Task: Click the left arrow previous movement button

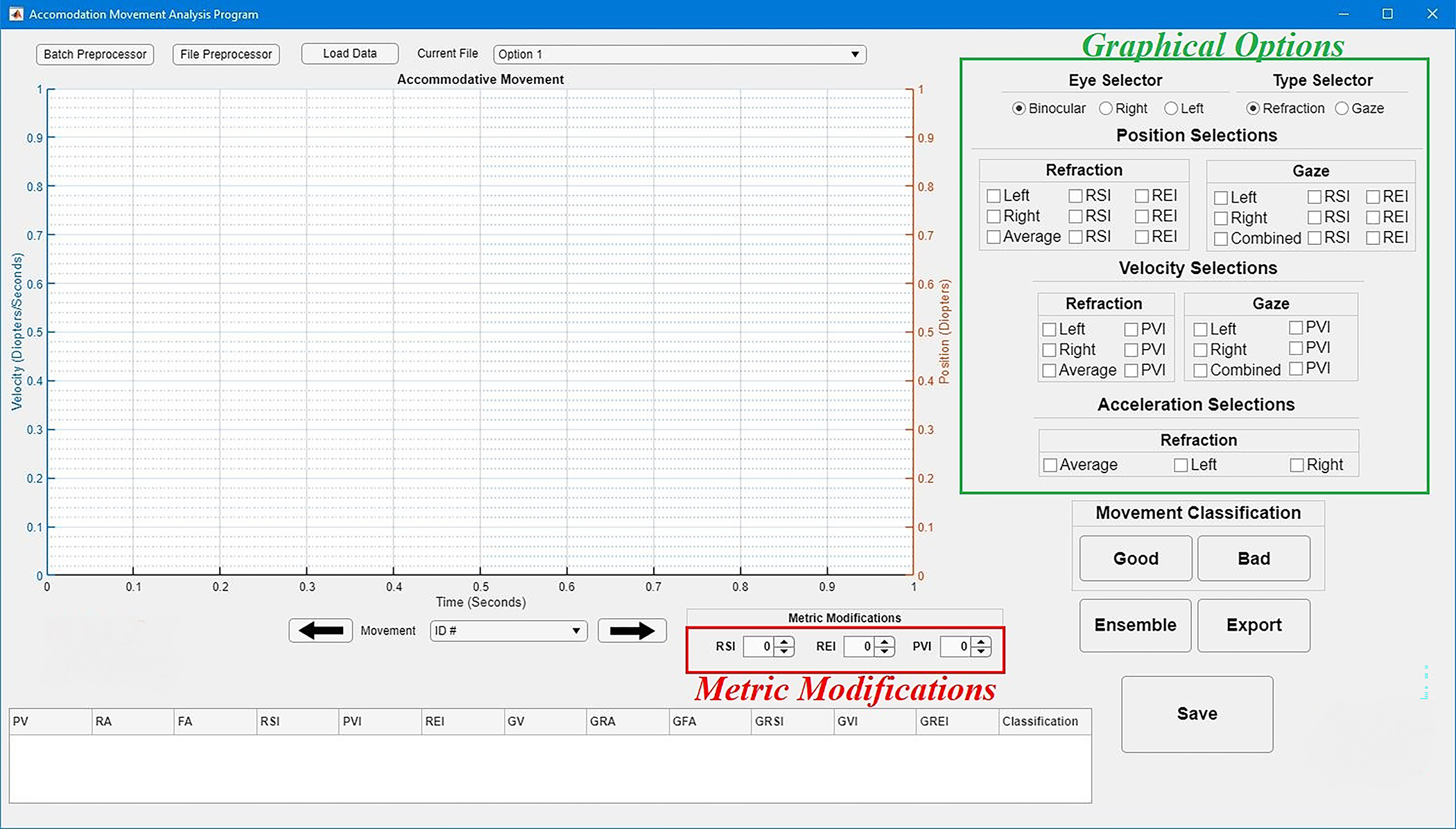Action: click(x=320, y=631)
